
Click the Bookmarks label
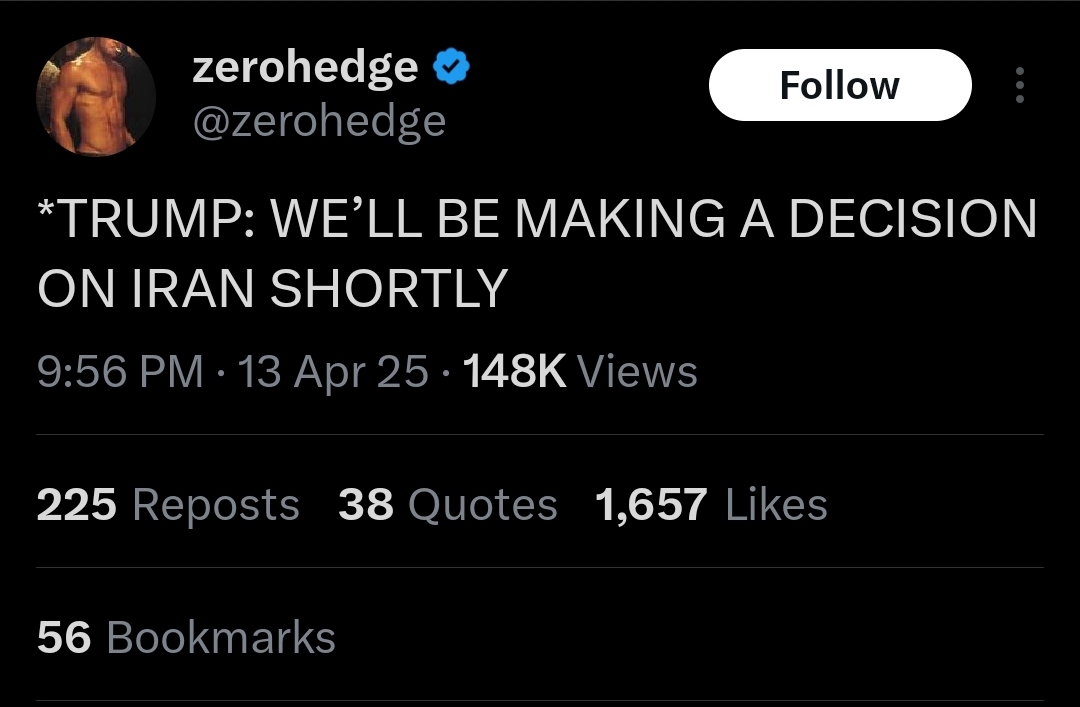click(220, 638)
